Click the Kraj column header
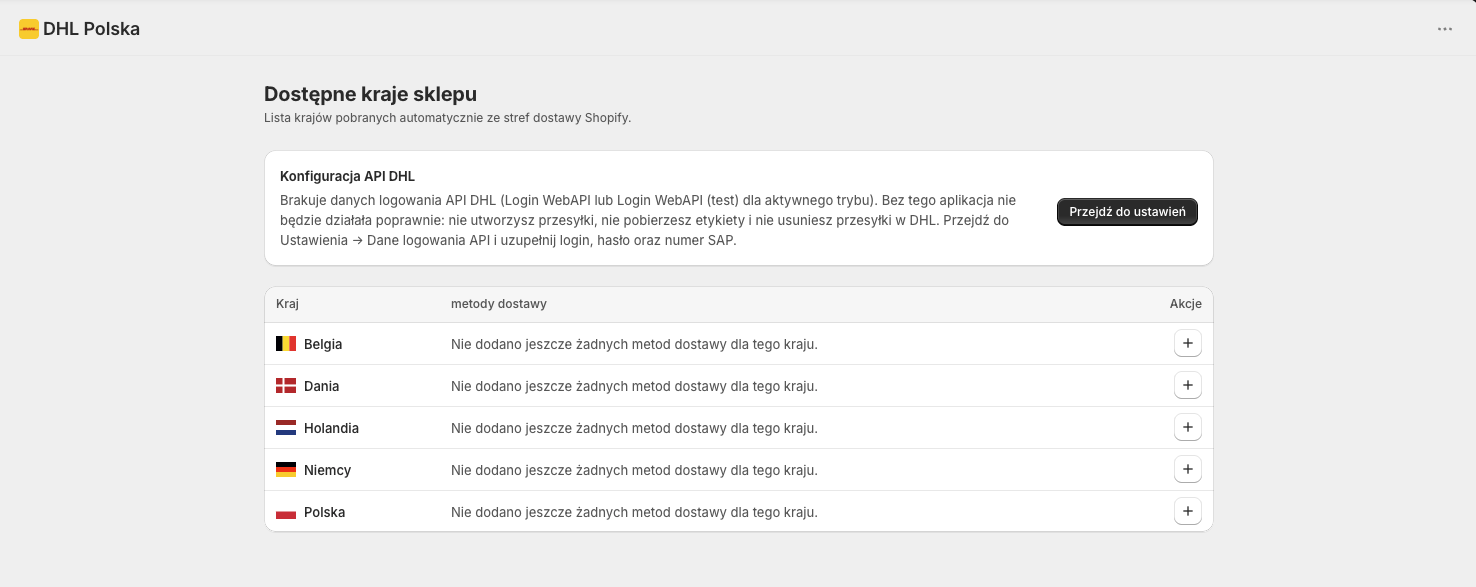The height and width of the screenshot is (587, 1476). pyautogui.click(x=288, y=304)
